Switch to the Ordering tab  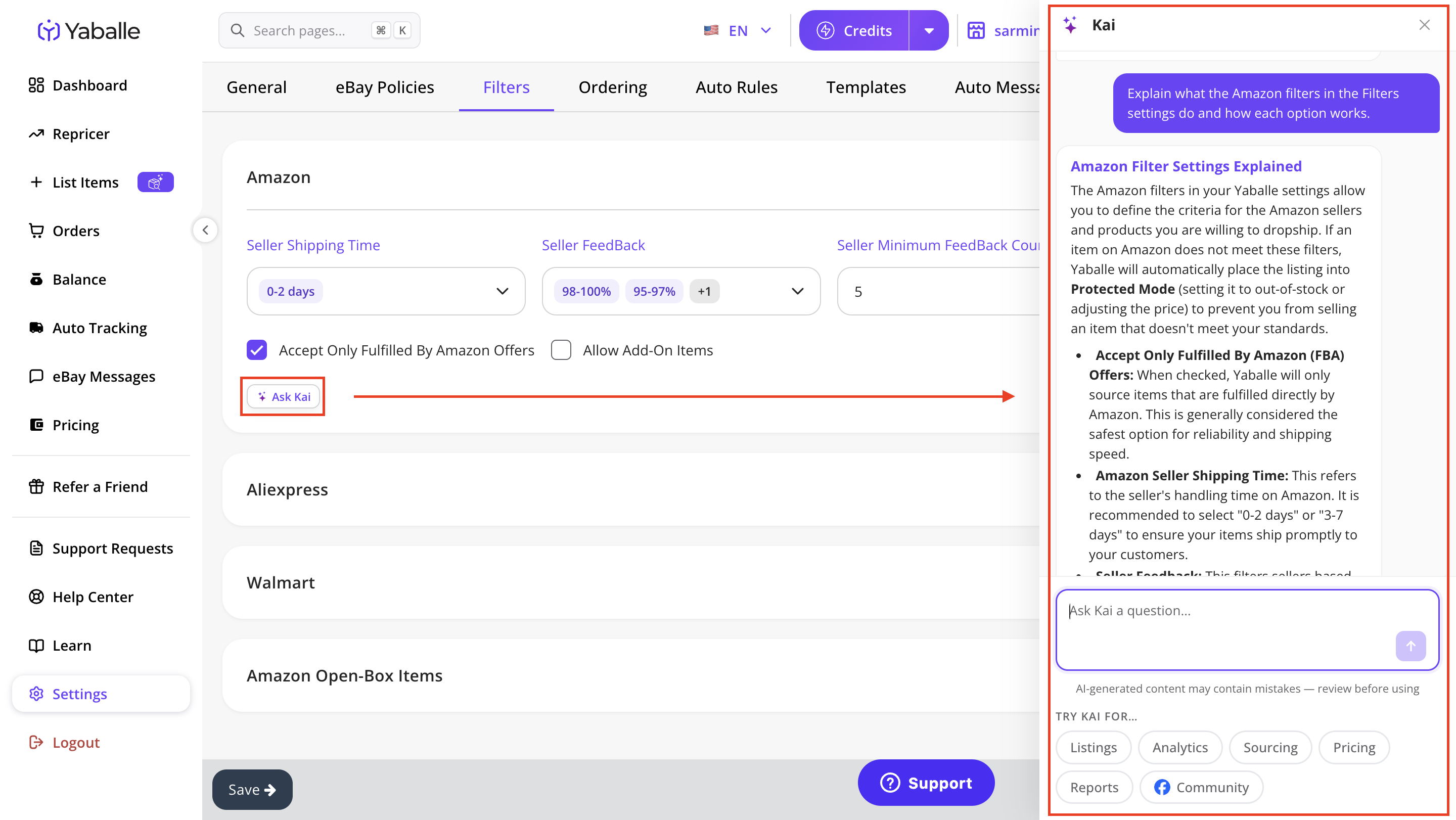point(613,87)
